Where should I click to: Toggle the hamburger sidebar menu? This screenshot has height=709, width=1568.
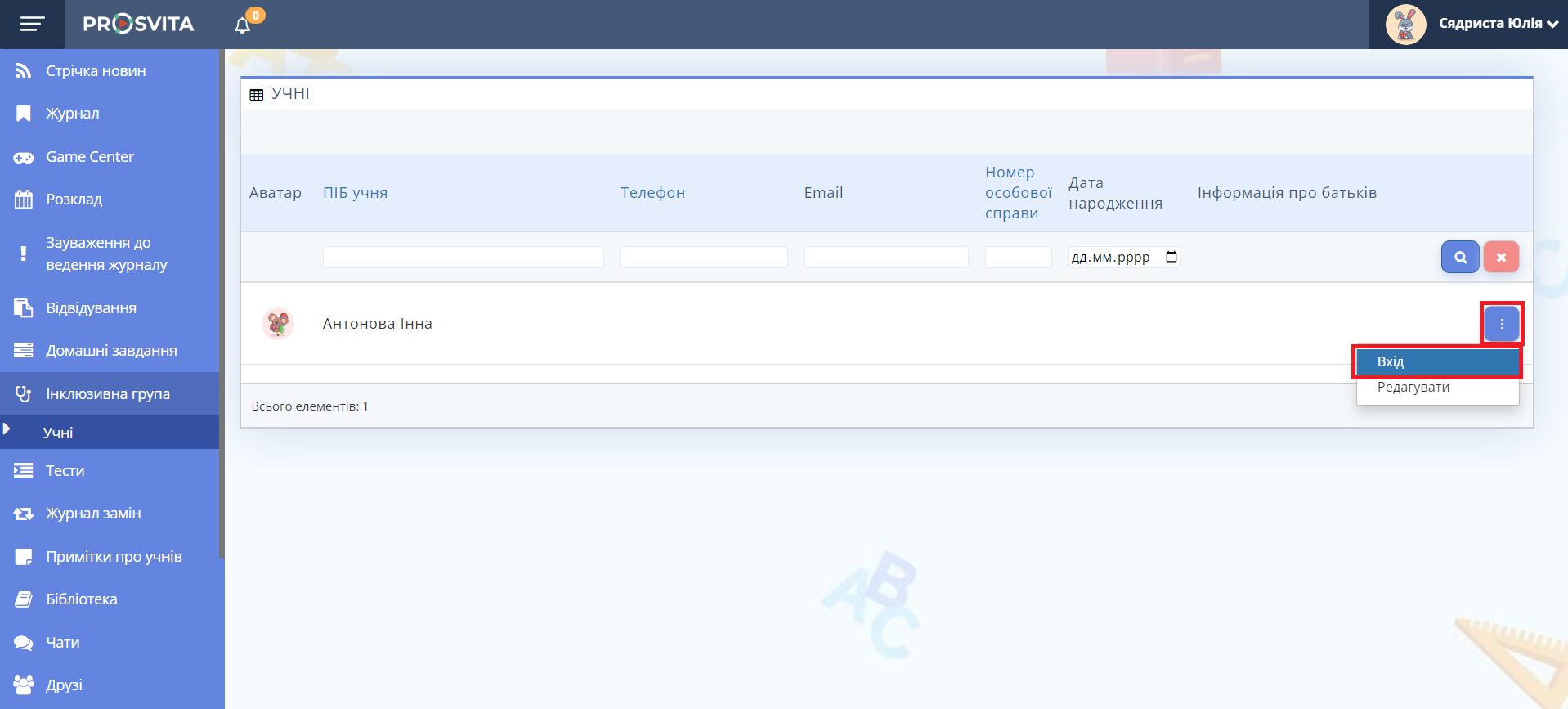(x=32, y=25)
